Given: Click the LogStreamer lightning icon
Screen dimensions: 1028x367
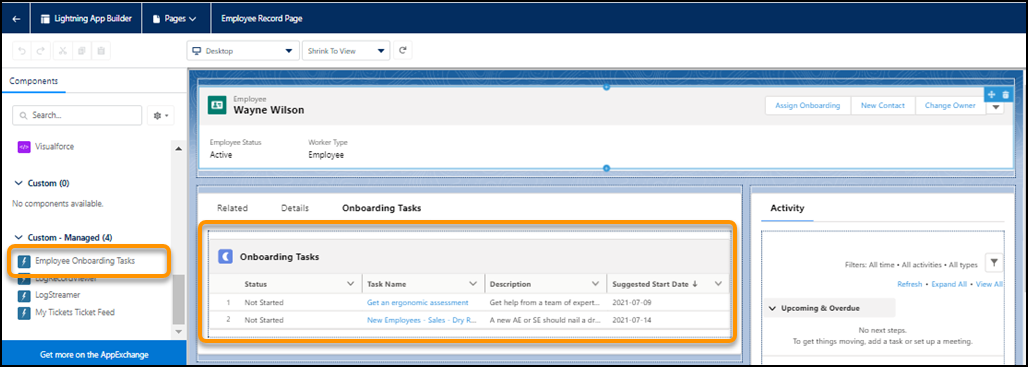Looking at the screenshot, I should [24, 296].
